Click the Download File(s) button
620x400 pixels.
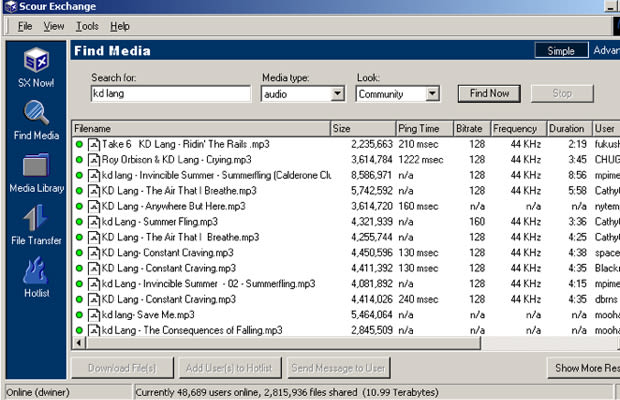(122, 368)
